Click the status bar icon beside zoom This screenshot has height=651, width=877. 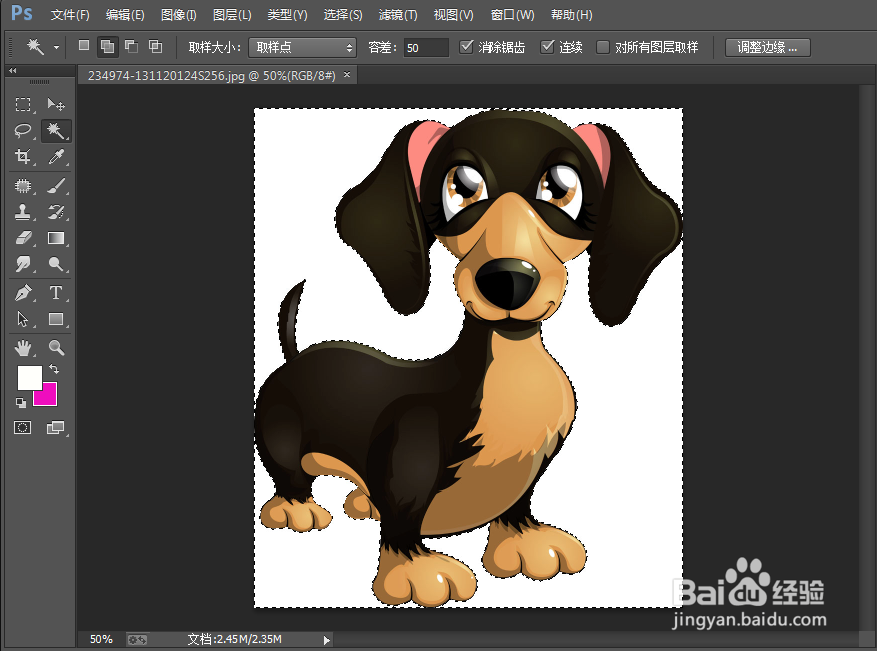coord(137,639)
